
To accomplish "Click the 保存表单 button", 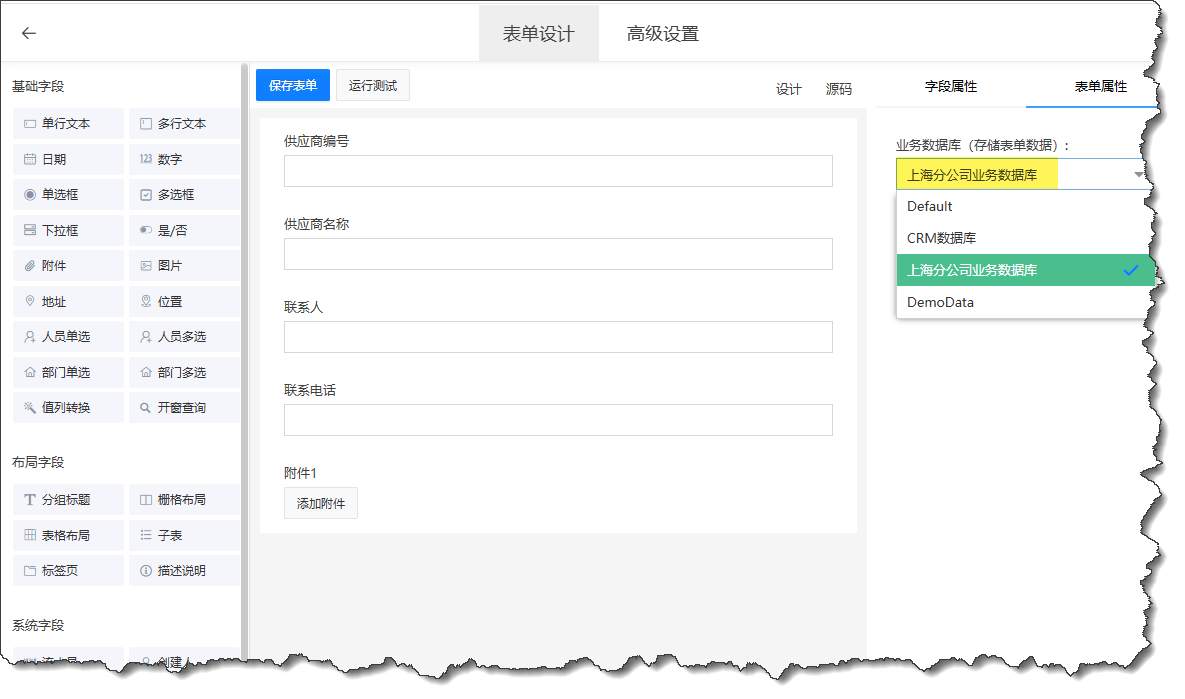I will point(290,85).
